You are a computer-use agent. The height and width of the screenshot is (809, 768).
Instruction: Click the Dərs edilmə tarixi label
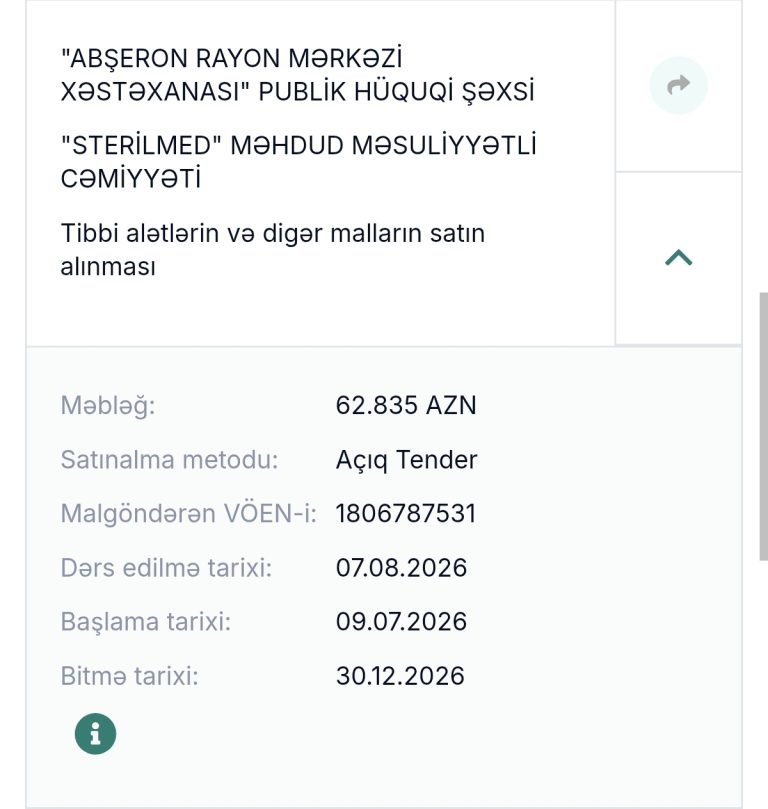(166, 568)
